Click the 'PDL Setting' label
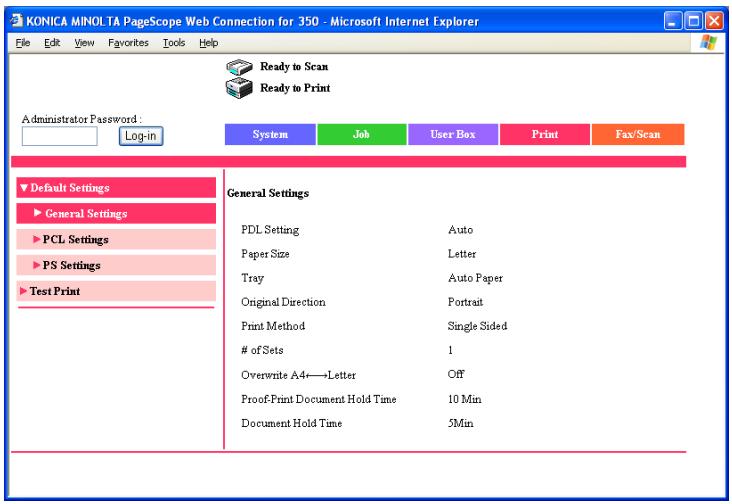 tap(270, 230)
